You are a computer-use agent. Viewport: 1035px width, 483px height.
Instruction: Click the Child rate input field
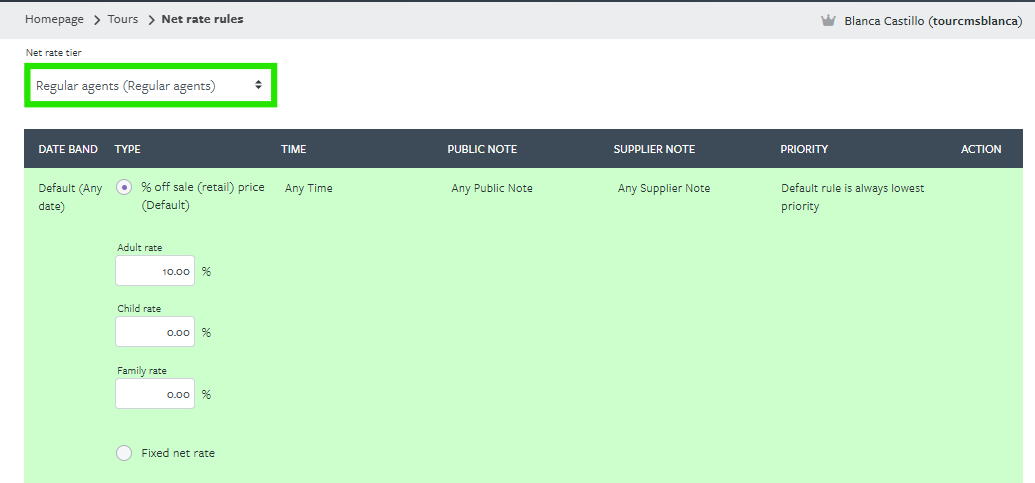(x=155, y=332)
